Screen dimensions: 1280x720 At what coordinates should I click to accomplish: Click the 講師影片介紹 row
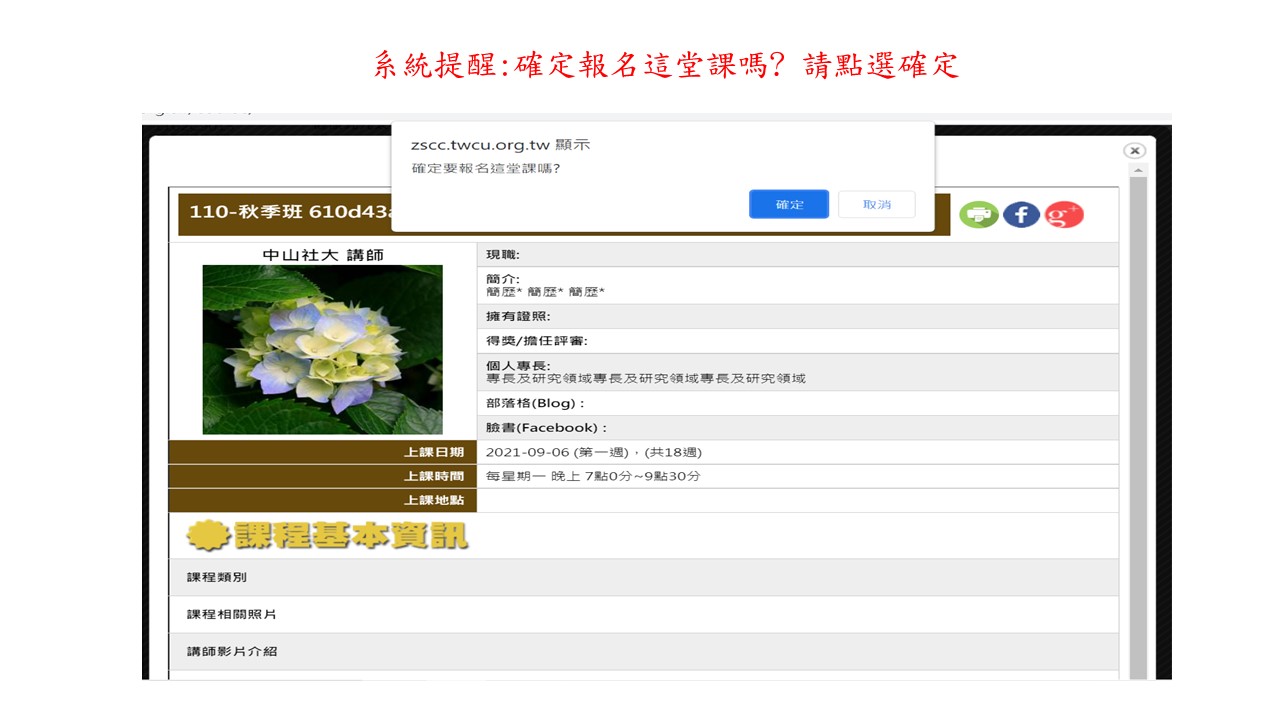[x=644, y=651]
